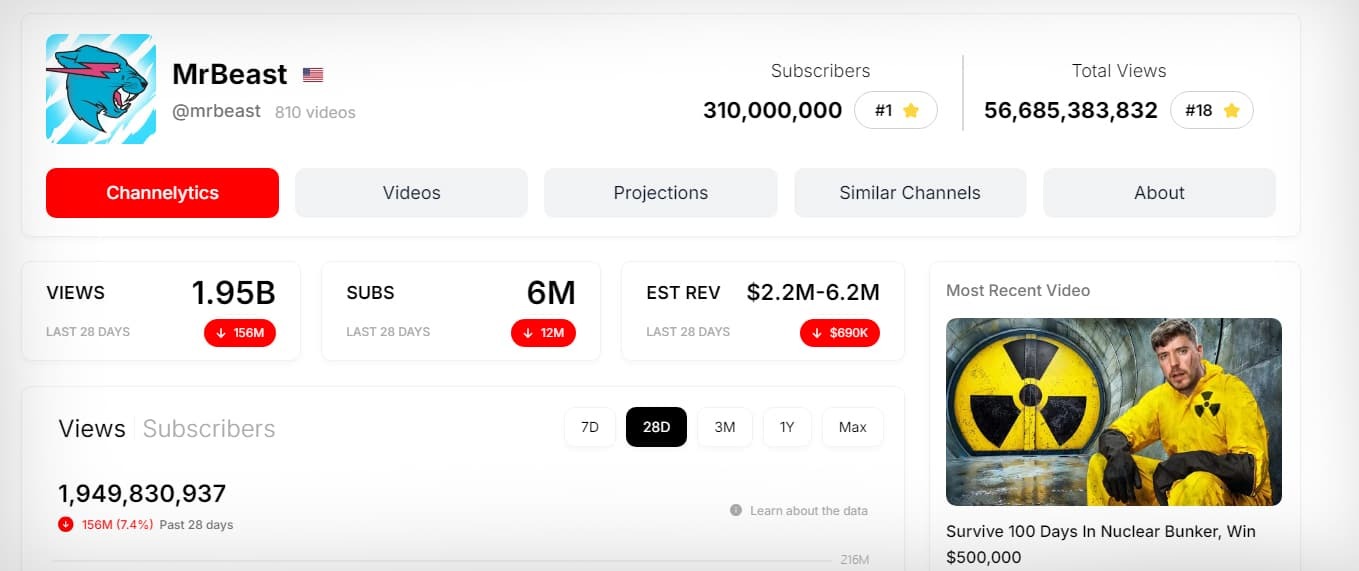Click the MrBeast channel avatar logo
Image resolution: width=1359 pixels, height=571 pixels.
pos(101,89)
